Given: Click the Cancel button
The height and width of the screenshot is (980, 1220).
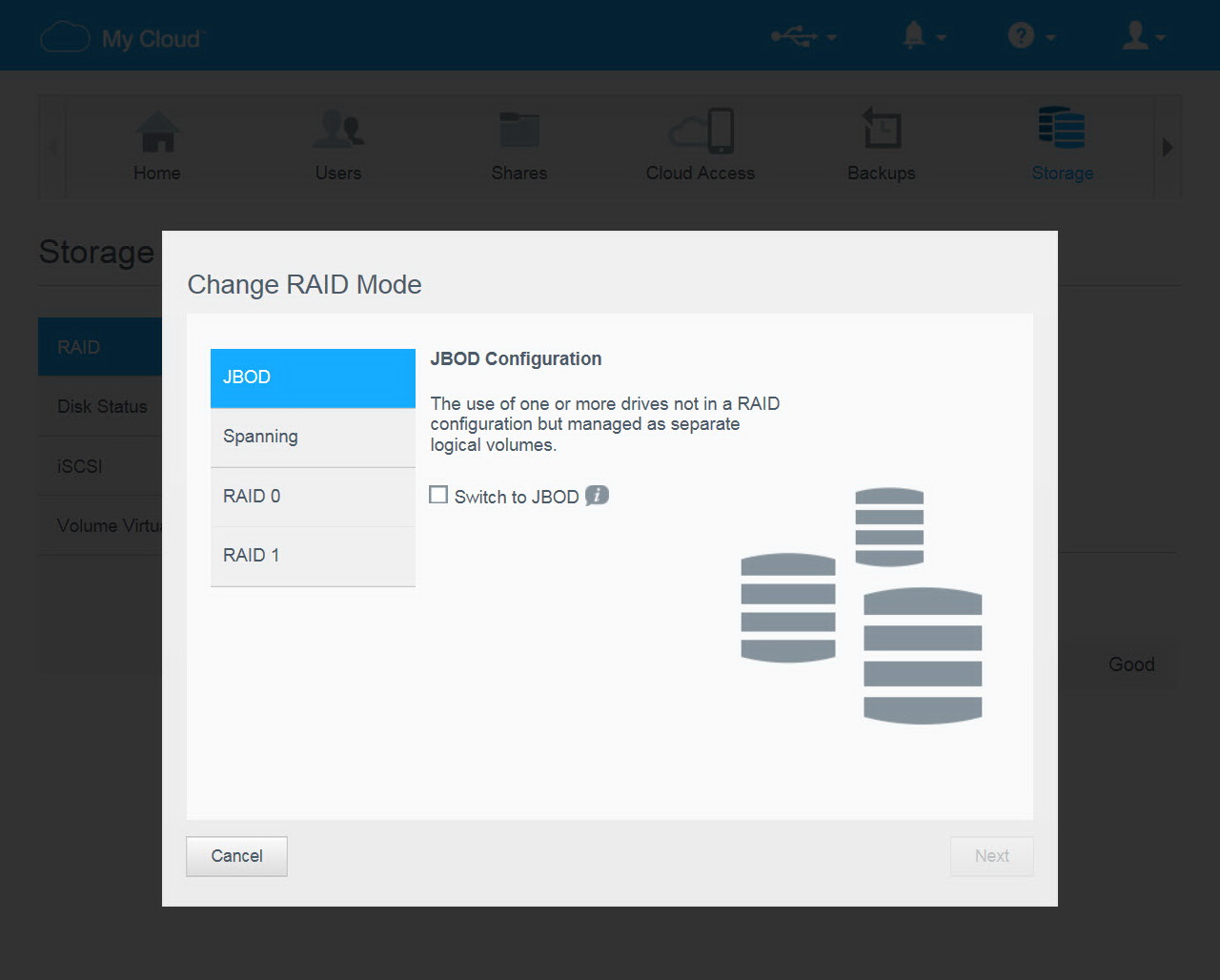Looking at the screenshot, I should pyautogui.click(x=236, y=856).
